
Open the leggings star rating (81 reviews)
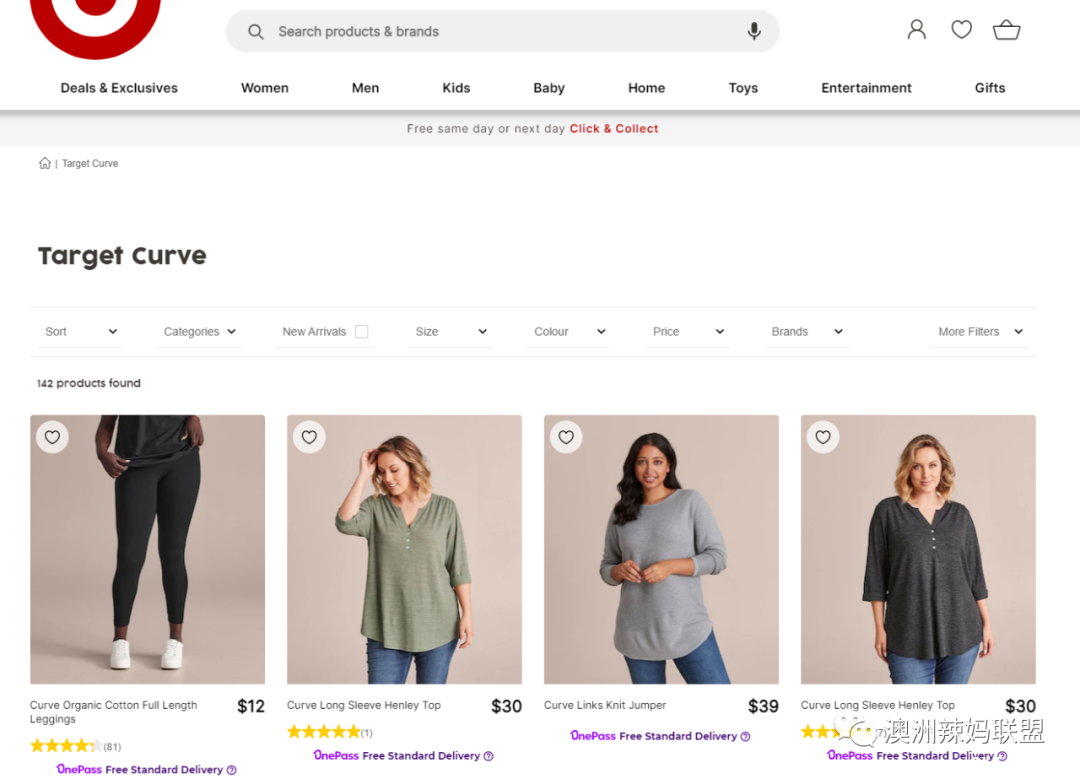[76, 746]
